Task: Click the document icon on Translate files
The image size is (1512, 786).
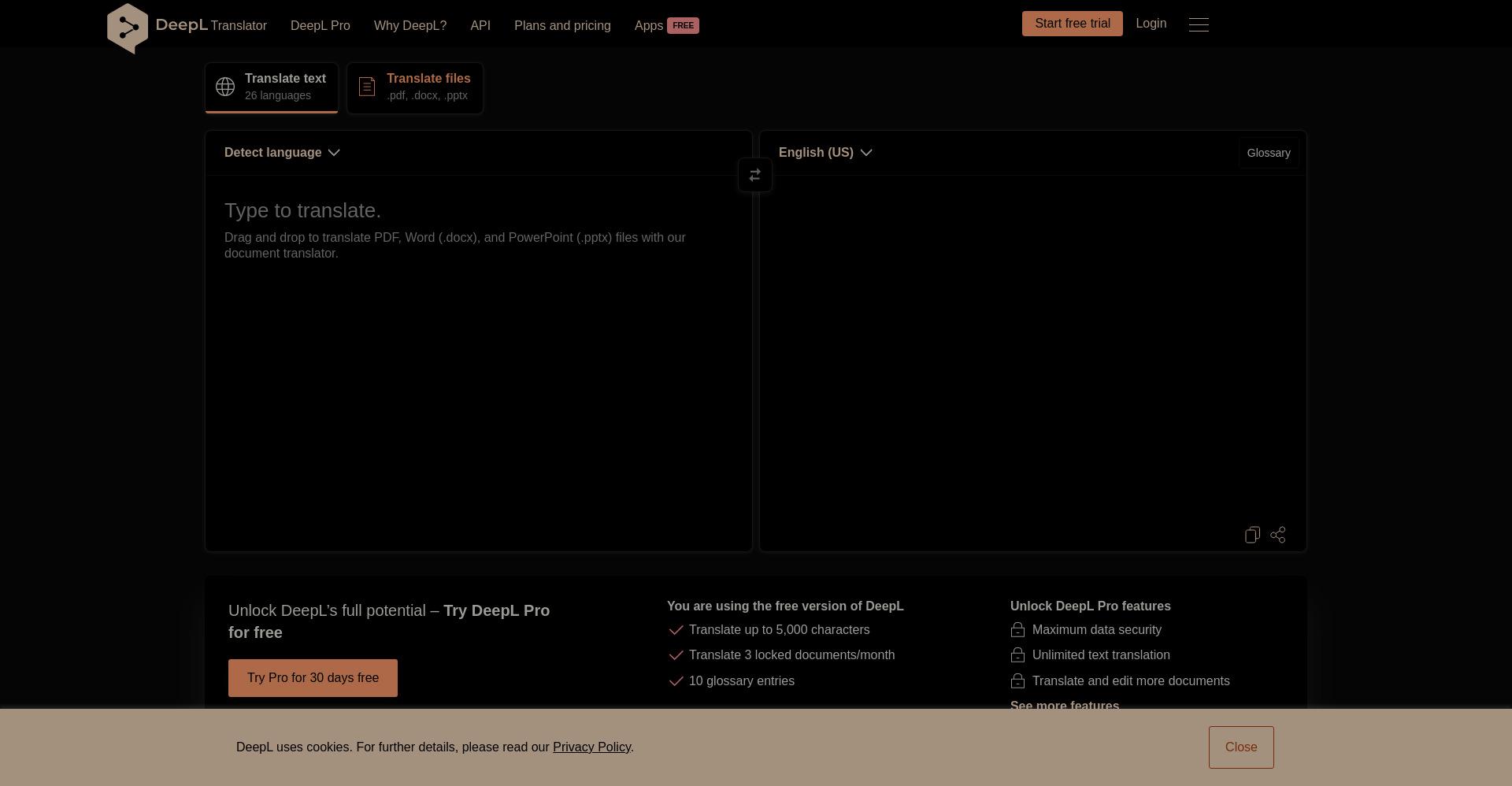Action: pos(367,87)
